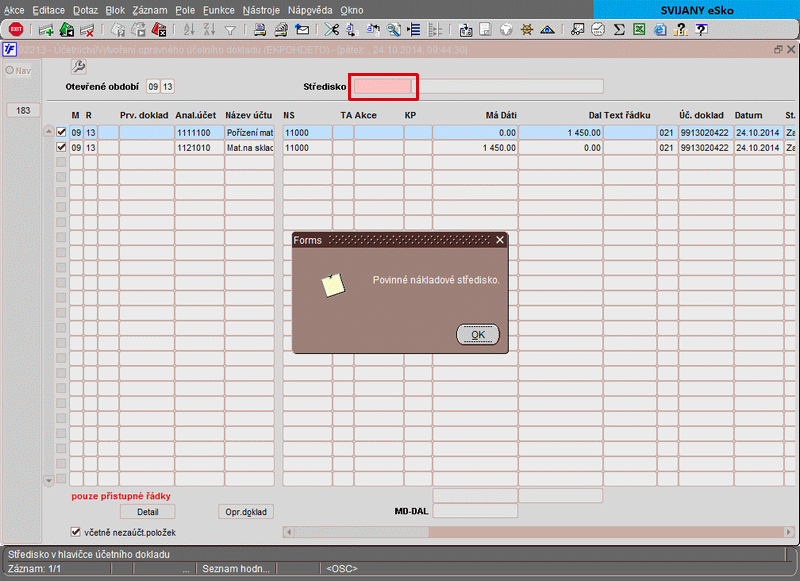Sort descending with the Z-A icon
800x581 pixels.
(x=210, y=30)
